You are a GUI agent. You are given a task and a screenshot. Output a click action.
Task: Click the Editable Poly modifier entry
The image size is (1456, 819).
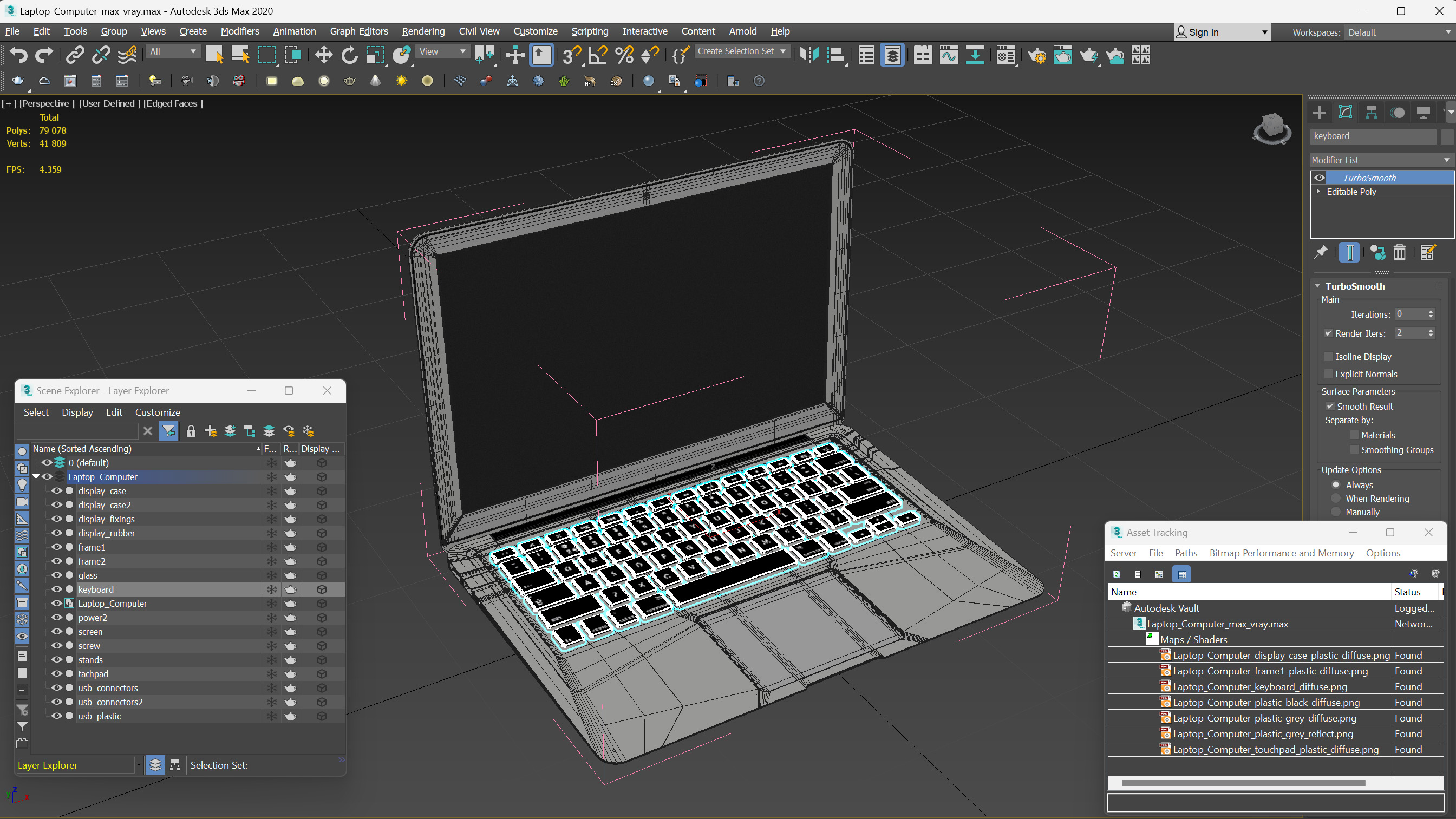click(1355, 191)
